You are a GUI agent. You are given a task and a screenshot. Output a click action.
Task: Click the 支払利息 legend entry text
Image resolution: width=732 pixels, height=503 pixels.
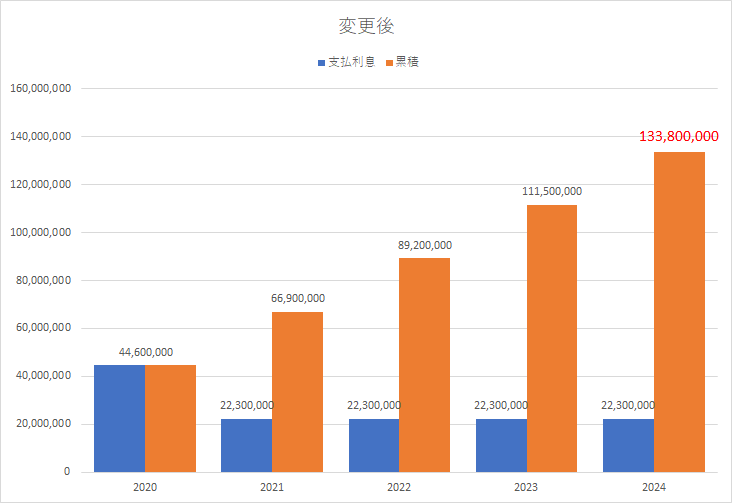coord(351,62)
